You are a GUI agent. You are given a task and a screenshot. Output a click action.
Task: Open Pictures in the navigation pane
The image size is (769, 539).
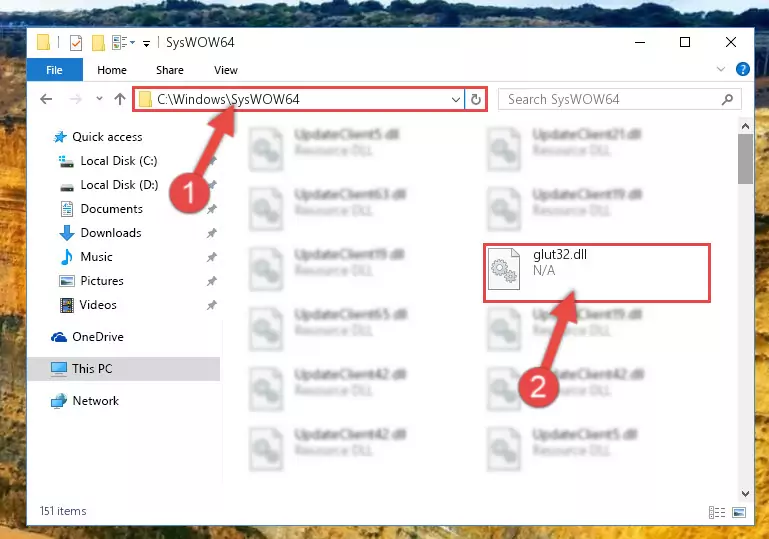point(102,281)
